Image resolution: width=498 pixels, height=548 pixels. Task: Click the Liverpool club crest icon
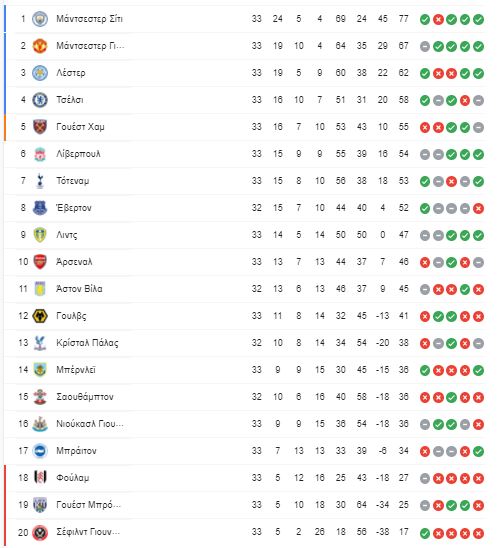coord(40,154)
